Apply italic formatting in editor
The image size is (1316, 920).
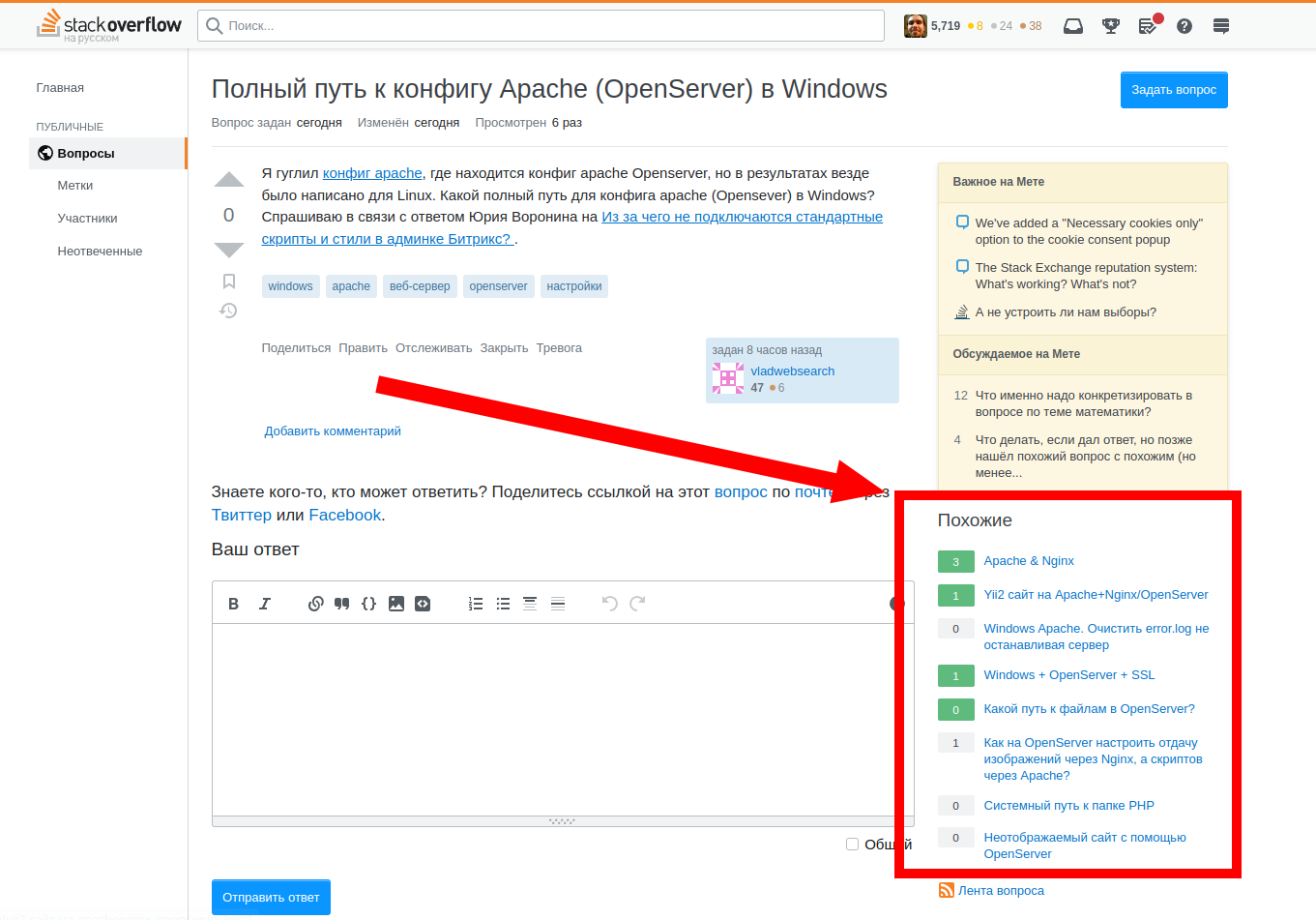pyautogui.click(x=264, y=604)
